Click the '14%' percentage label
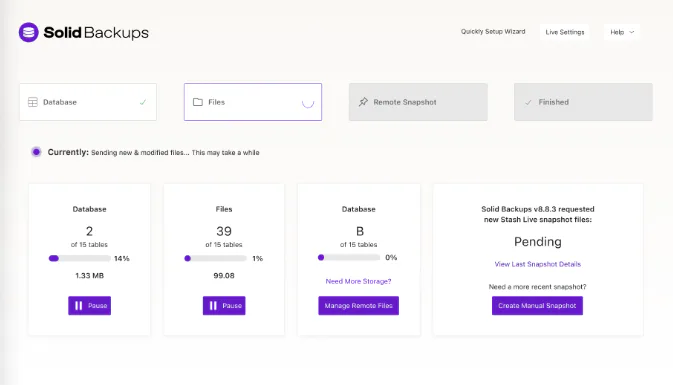673x385 pixels. pos(121,258)
